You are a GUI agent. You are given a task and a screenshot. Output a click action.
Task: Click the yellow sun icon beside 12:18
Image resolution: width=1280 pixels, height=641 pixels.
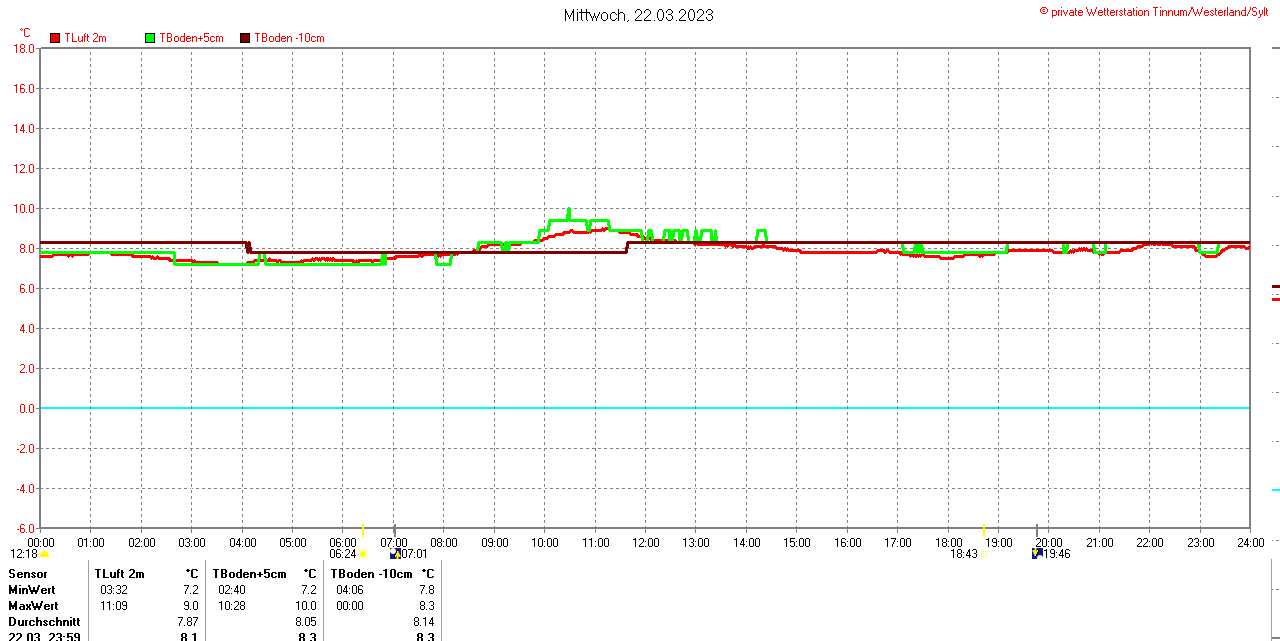coord(44,554)
